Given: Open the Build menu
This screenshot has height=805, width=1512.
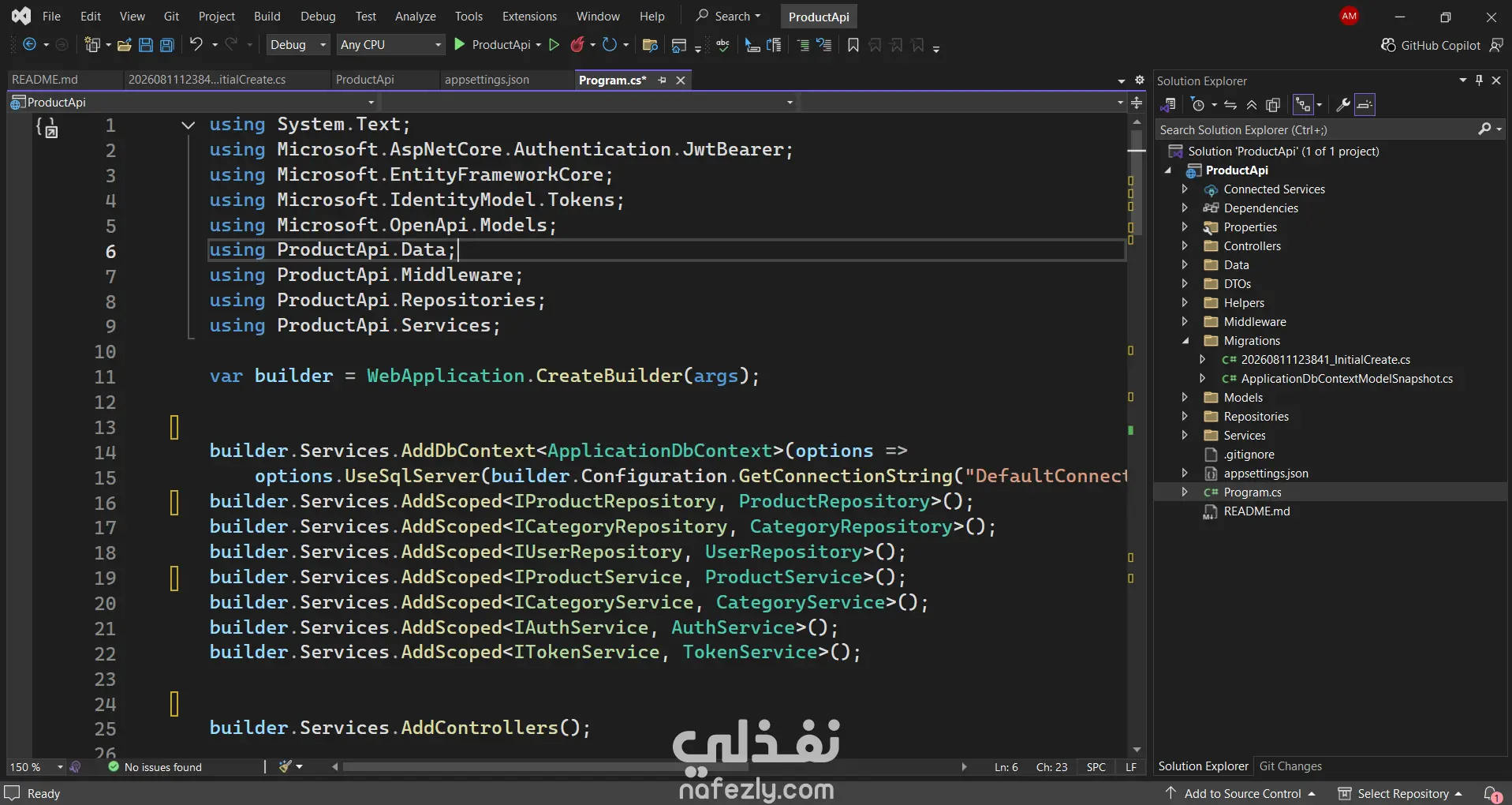Looking at the screenshot, I should 267,16.
